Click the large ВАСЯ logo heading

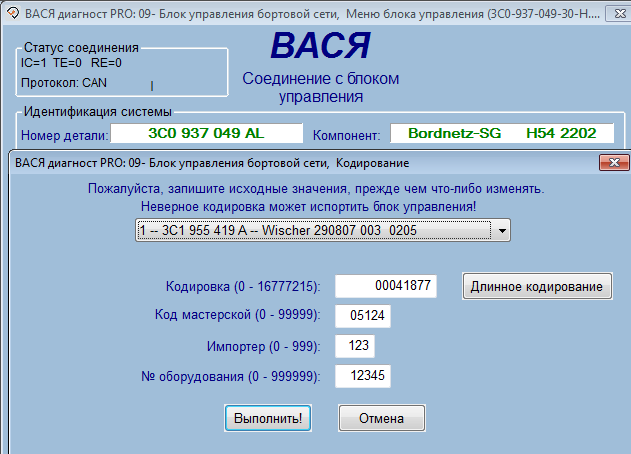pos(320,47)
